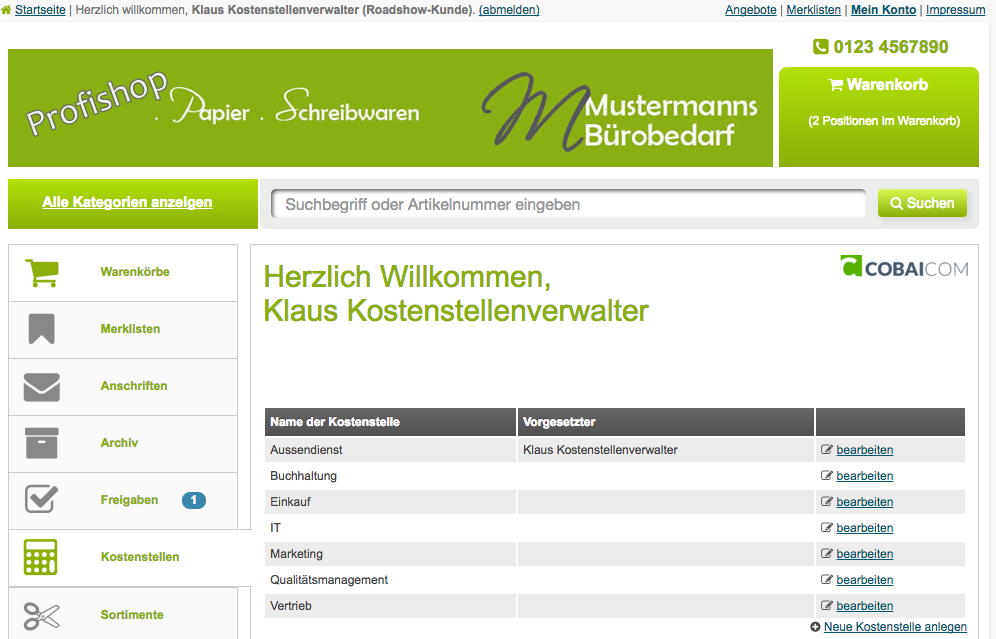Click the search input field

click(x=568, y=203)
